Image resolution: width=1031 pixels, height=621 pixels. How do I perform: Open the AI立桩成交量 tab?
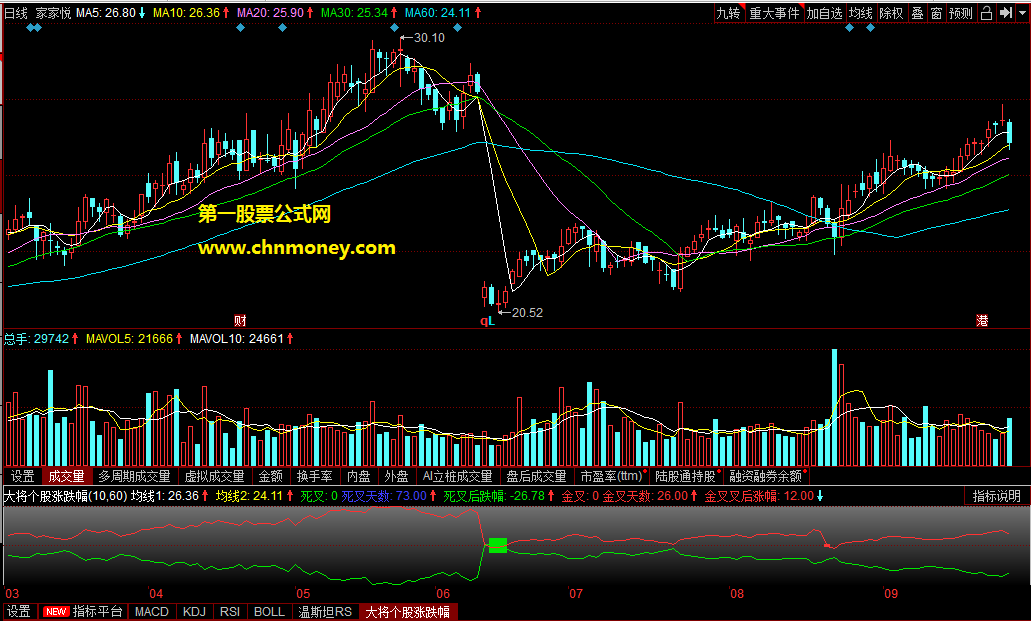(458, 476)
